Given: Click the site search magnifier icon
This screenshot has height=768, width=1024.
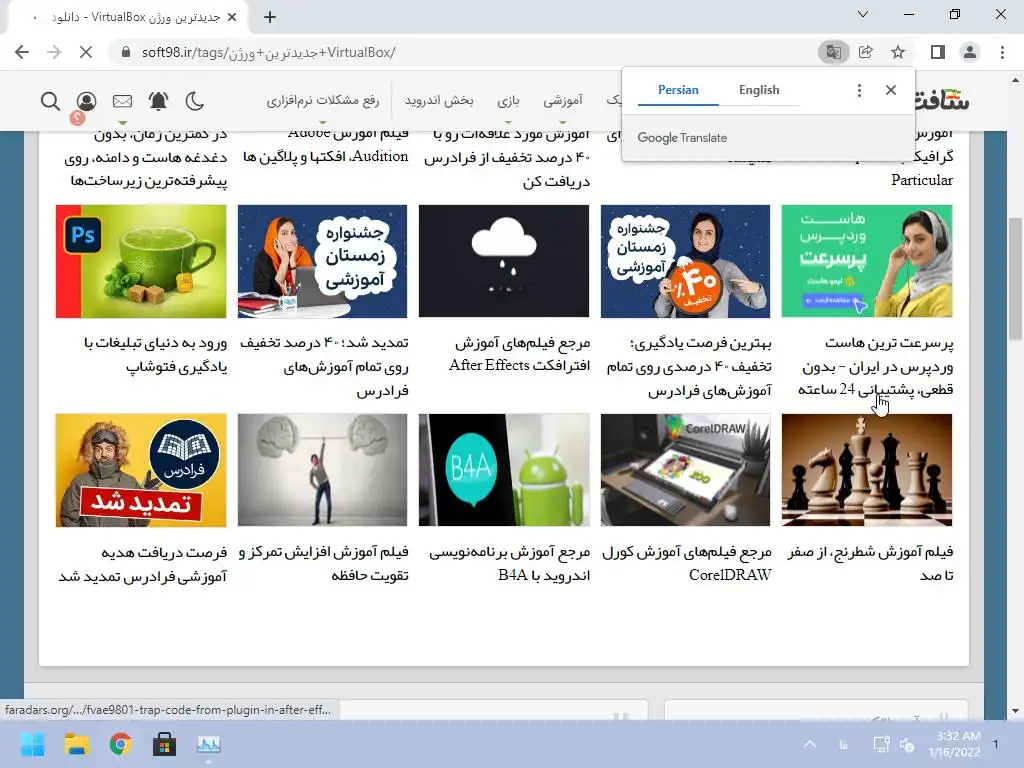Looking at the screenshot, I should (50, 101).
